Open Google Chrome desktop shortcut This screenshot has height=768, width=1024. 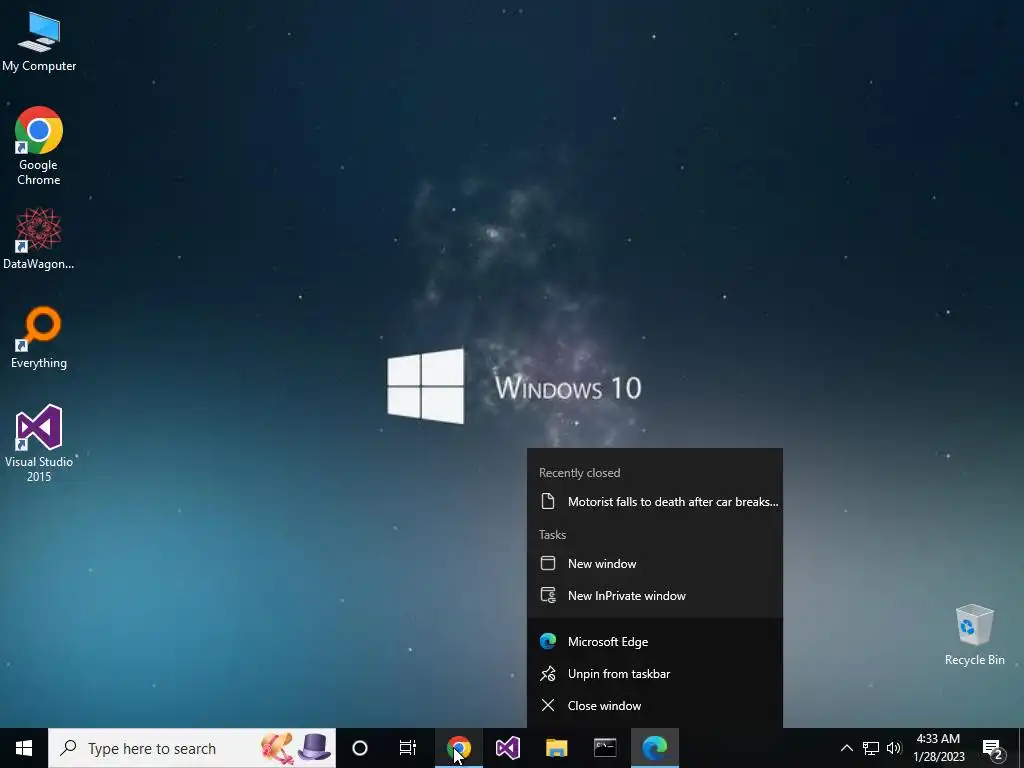pyautogui.click(x=39, y=146)
